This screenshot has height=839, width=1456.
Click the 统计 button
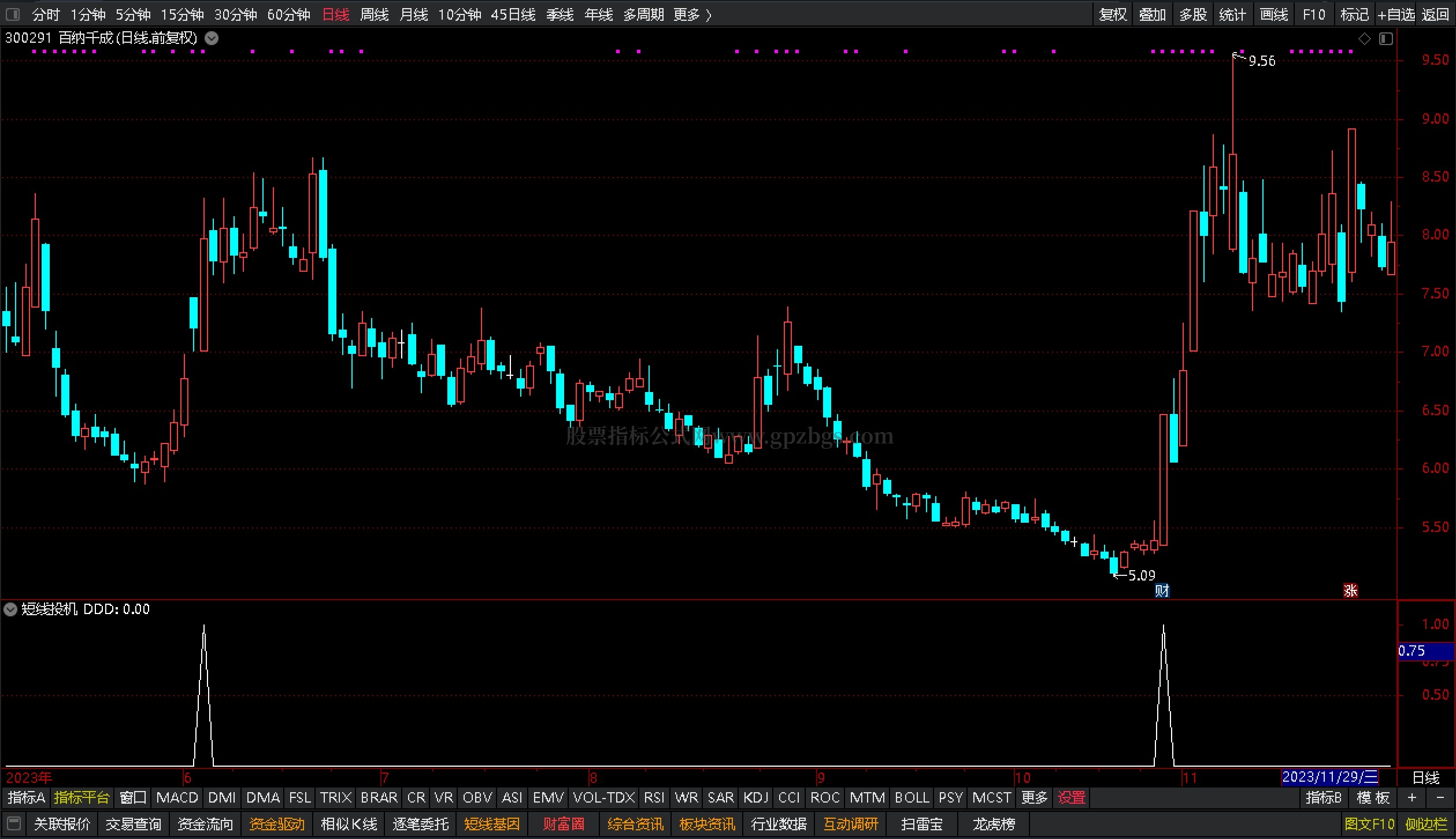1232,14
